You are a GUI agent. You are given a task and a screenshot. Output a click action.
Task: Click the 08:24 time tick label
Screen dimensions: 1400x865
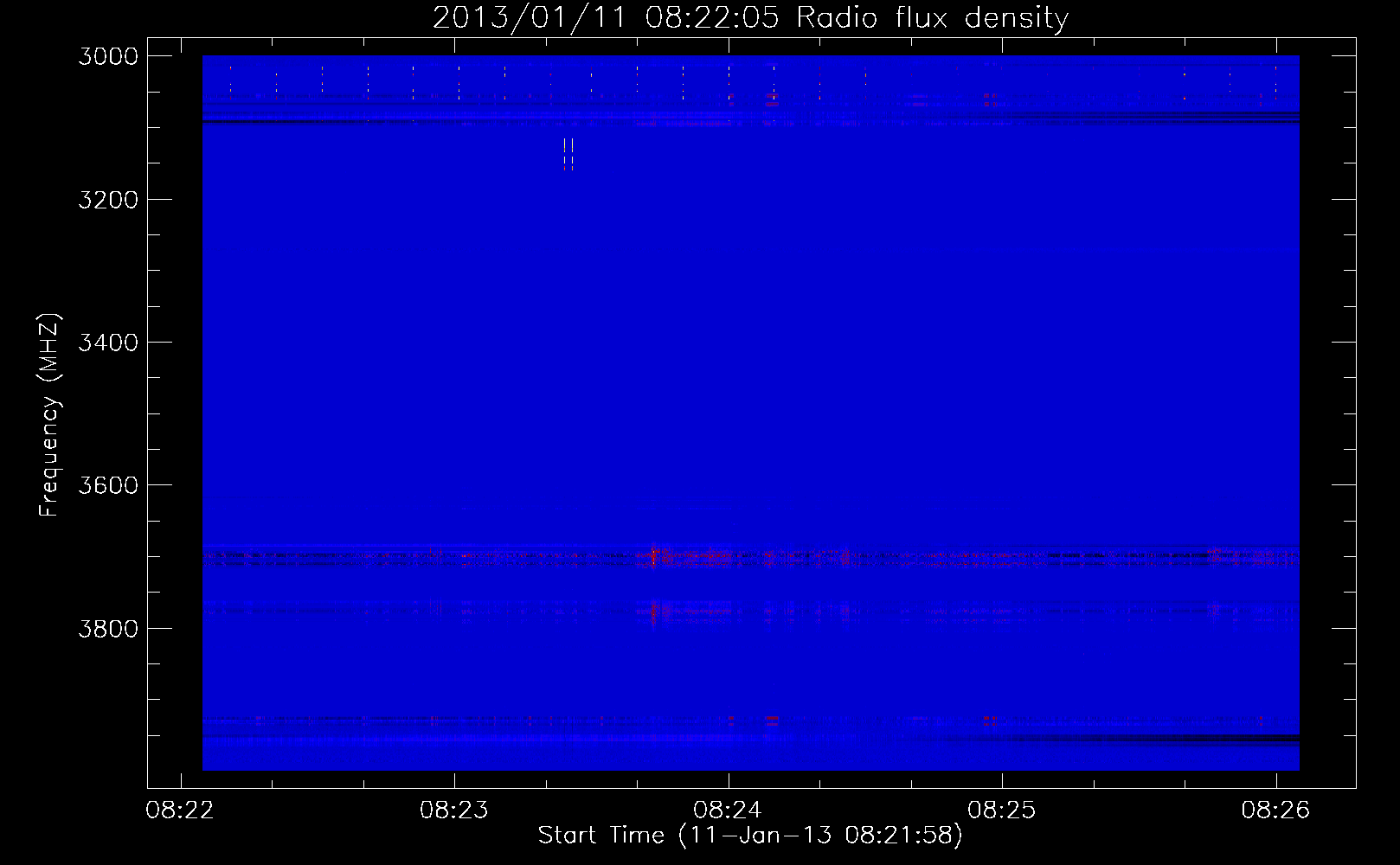(x=728, y=811)
